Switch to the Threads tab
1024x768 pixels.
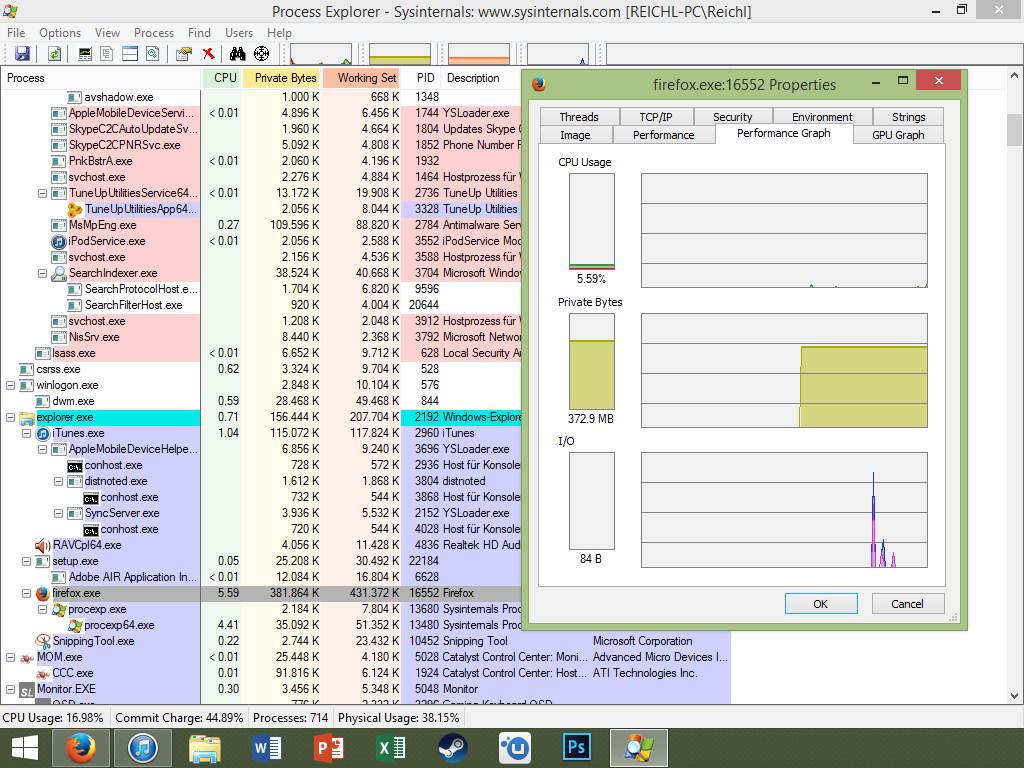[x=579, y=116]
